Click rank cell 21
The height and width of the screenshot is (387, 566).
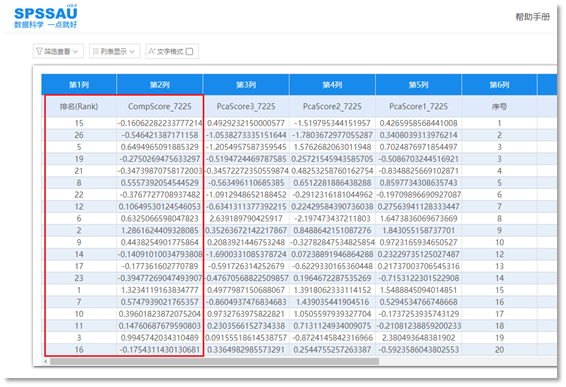click(x=79, y=171)
